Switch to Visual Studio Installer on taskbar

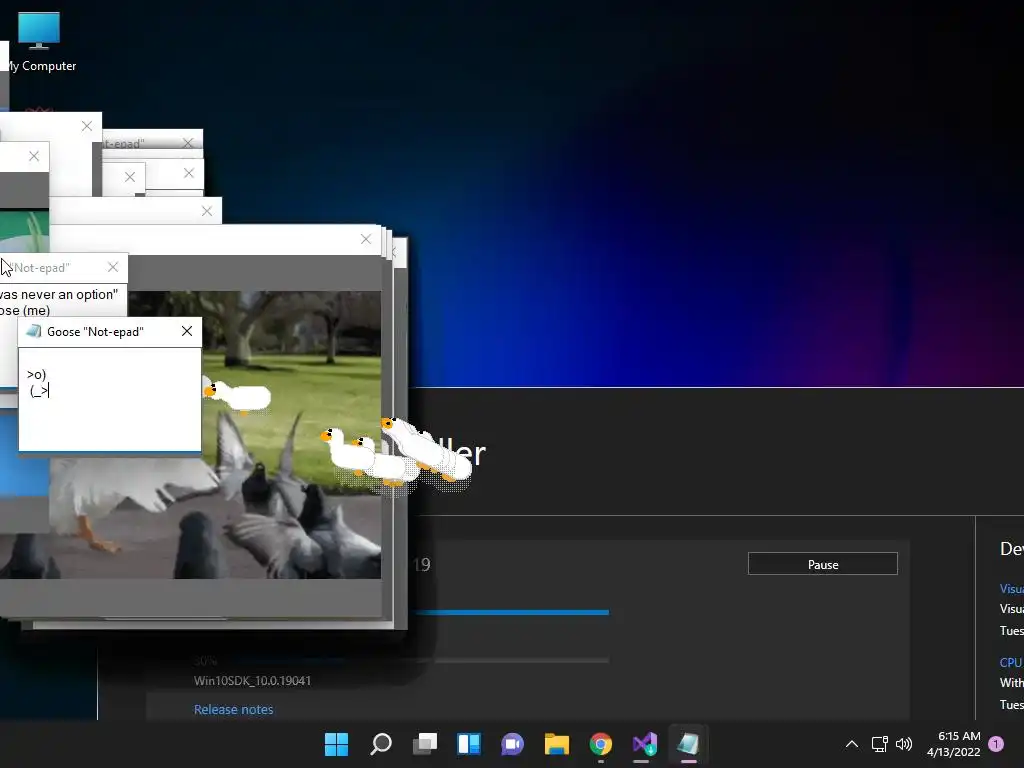645,744
